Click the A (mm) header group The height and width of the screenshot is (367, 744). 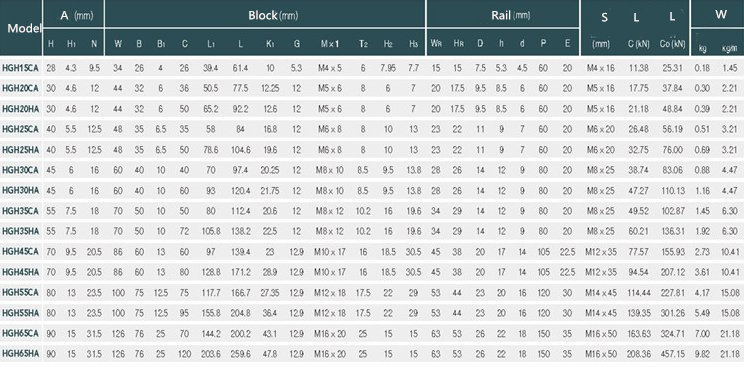tap(74, 15)
